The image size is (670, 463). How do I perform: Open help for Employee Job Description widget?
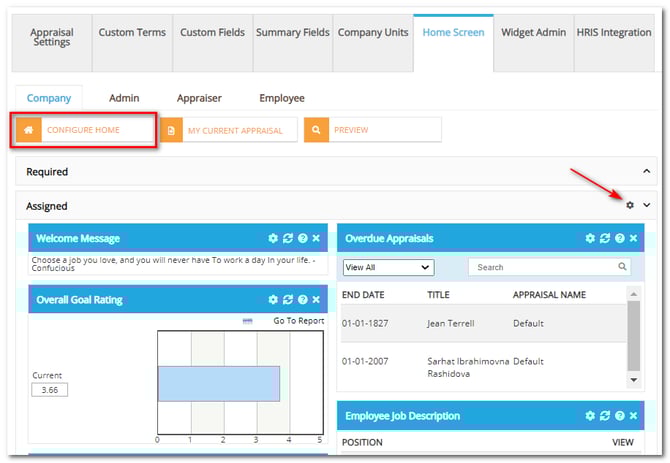[619, 415]
